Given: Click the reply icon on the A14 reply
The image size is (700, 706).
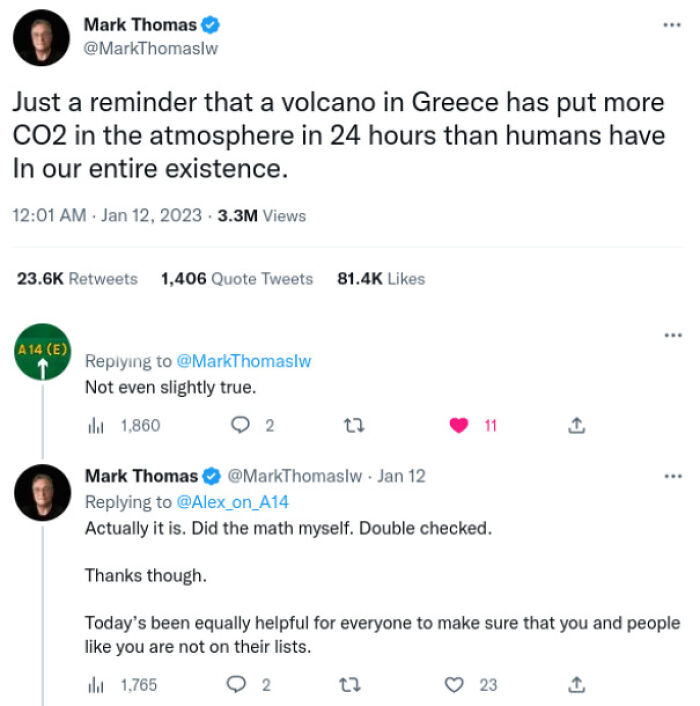Looking at the screenshot, I should (241, 425).
